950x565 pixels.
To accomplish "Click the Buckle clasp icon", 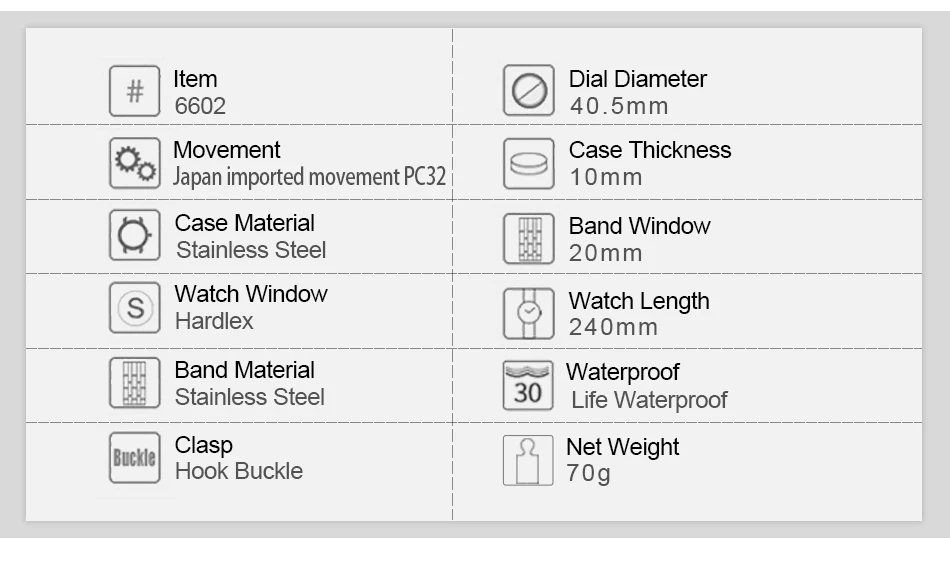I will (x=135, y=458).
